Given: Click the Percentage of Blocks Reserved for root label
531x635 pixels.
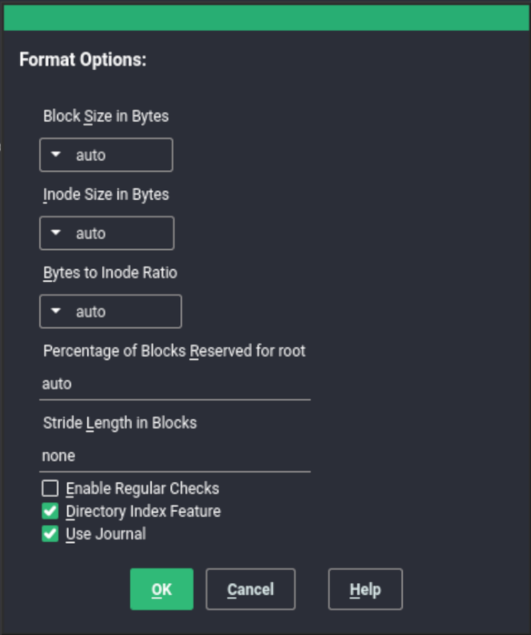Looking at the screenshot, I should (174, 351).
